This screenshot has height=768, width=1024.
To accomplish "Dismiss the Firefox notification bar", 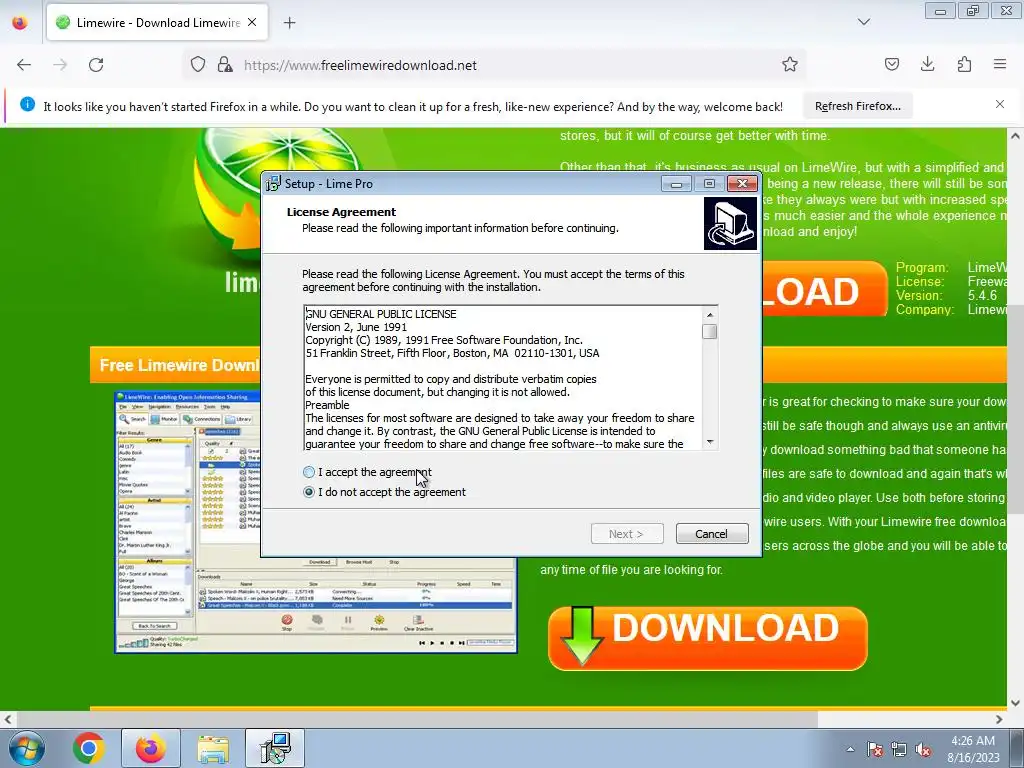I will (x=1000, y=104).
